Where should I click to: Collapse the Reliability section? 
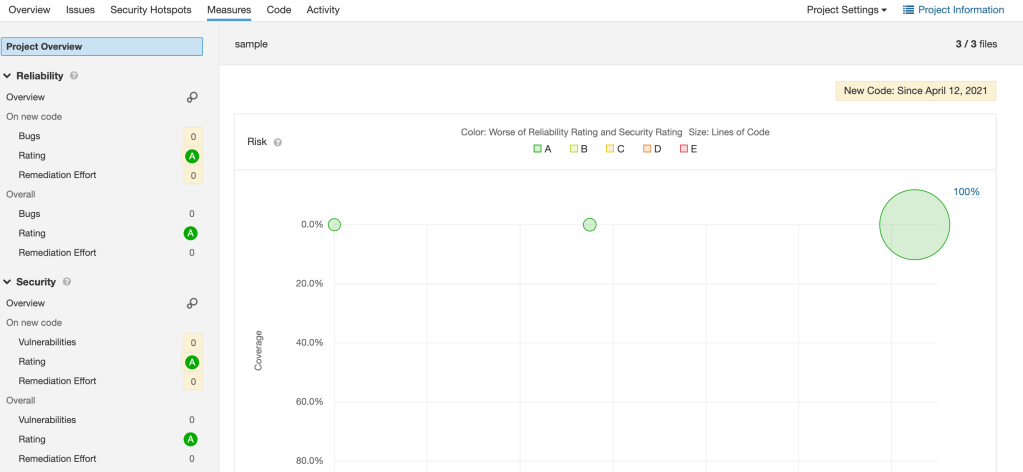[x=8, y=76]
